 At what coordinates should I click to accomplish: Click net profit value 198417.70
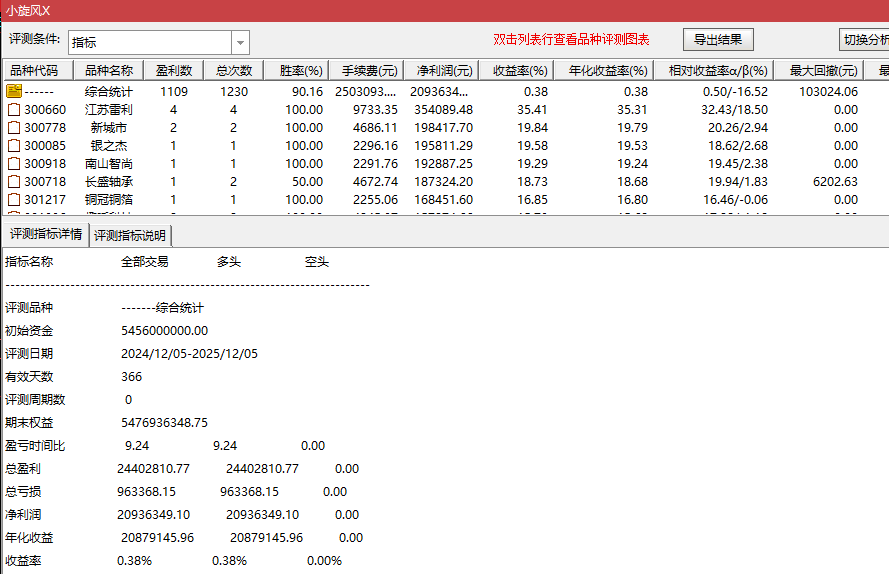[x=443, y=128]
